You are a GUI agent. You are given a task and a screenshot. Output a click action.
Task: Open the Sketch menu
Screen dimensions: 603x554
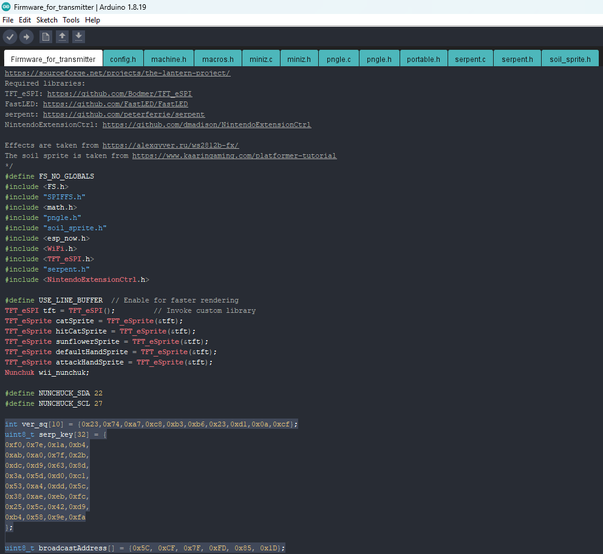point(47,20)
